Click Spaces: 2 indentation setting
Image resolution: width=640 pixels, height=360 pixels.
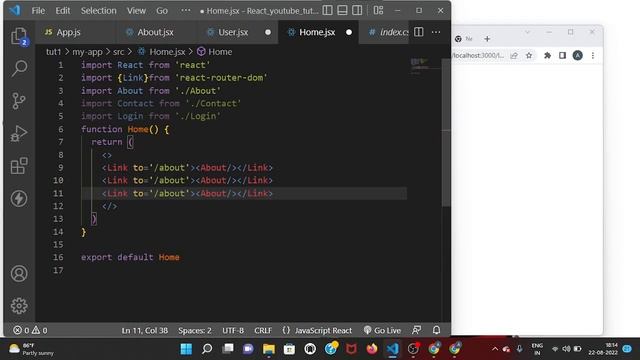pyautogui.click(x=195, y=330)
